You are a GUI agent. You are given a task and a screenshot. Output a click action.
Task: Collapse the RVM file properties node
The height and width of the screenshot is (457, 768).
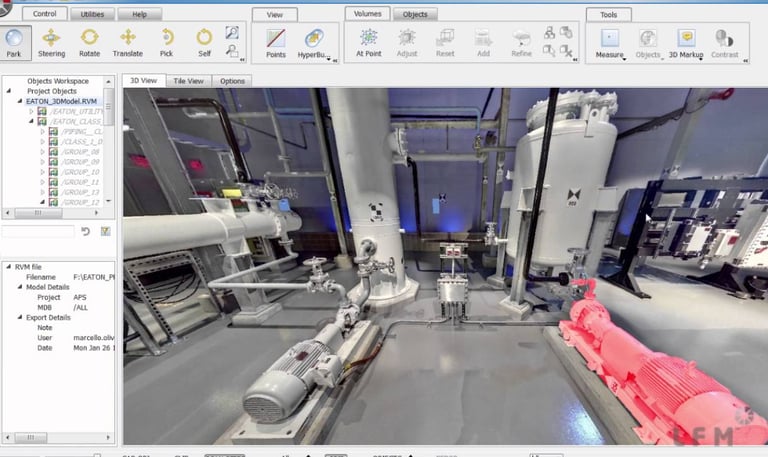(x=8, y=267)
